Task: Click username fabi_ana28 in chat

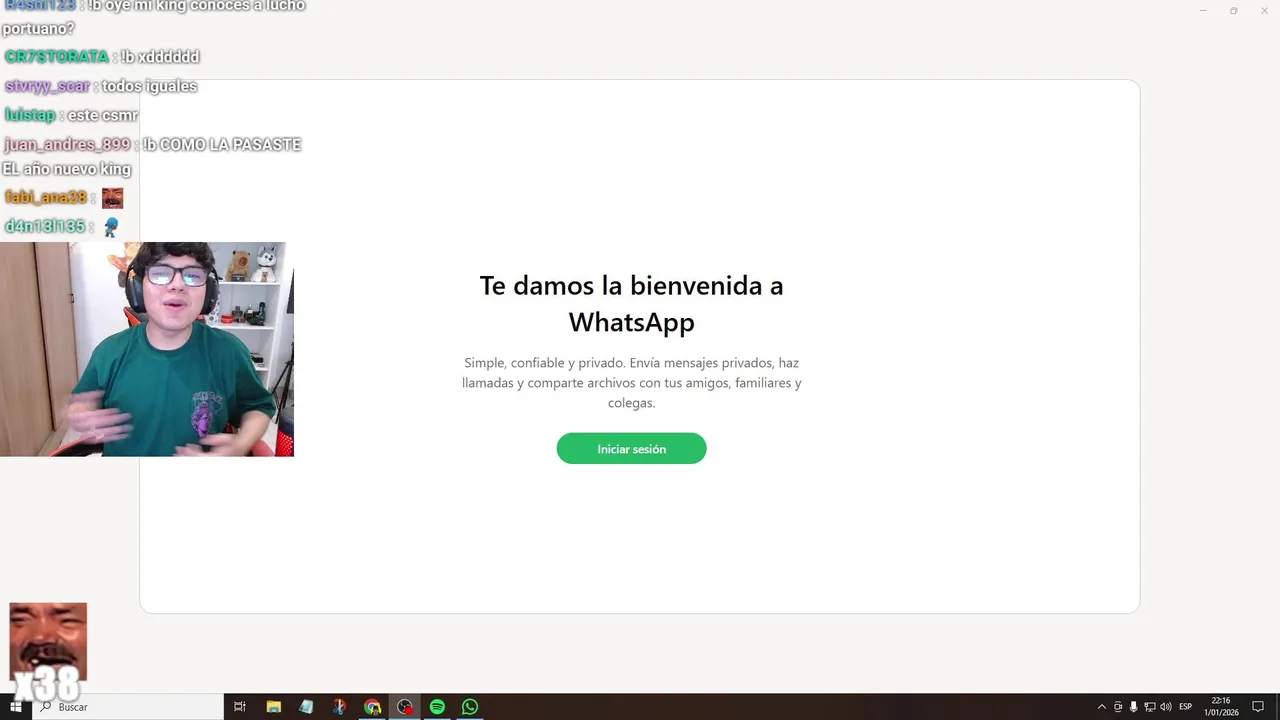Action: (46, 198)
